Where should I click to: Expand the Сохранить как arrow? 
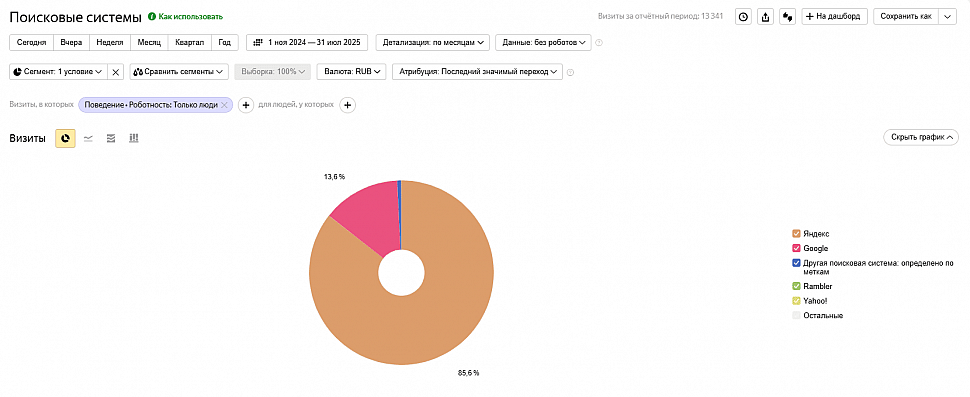coord(948,17)
